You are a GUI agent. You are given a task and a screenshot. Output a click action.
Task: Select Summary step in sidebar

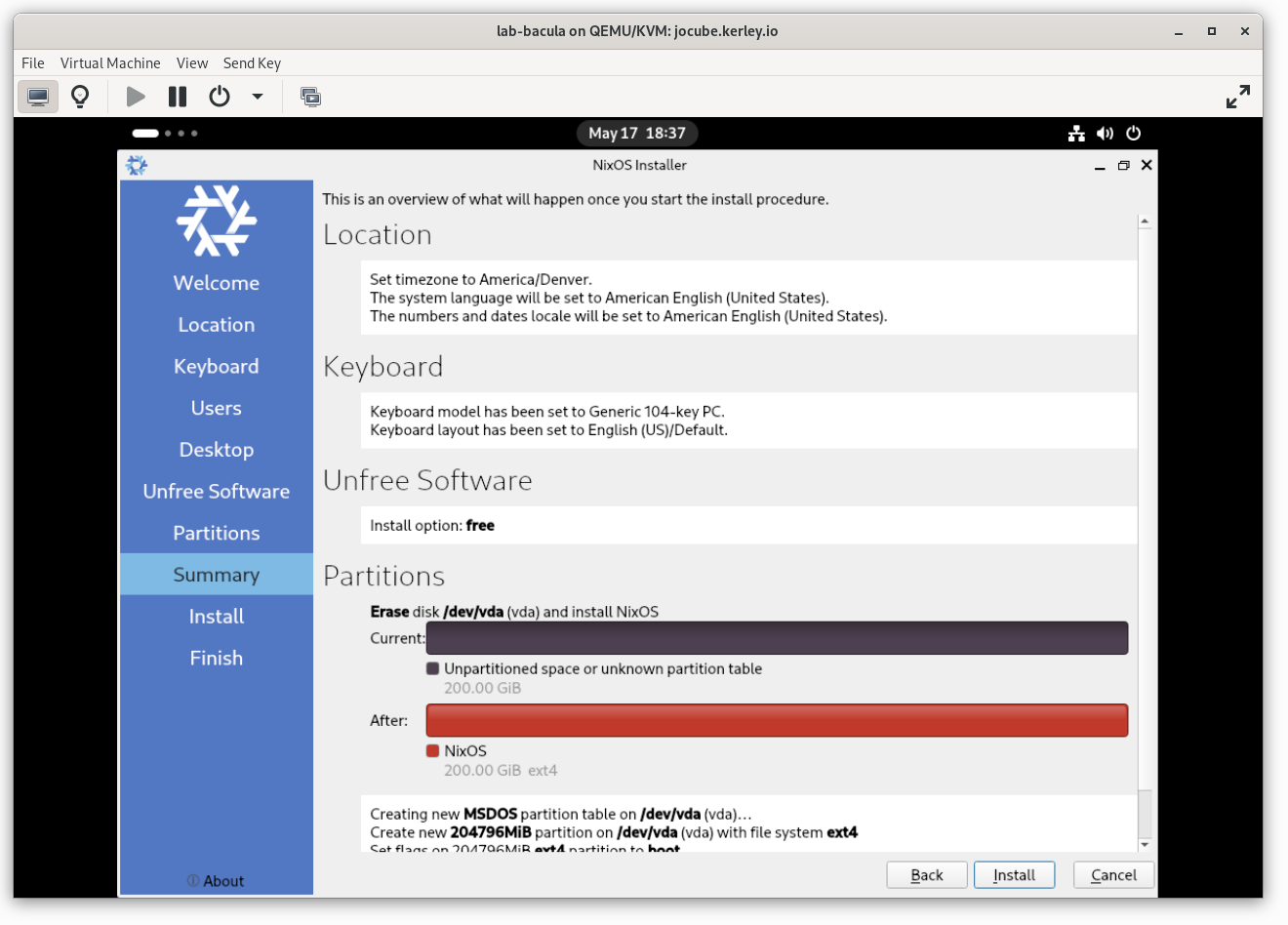[217, 575]
